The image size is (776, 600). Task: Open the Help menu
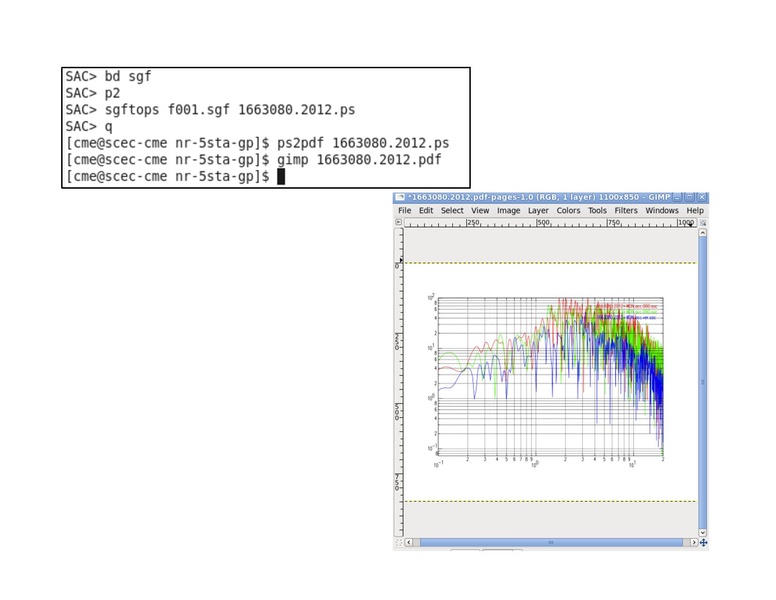coord(695,211)
